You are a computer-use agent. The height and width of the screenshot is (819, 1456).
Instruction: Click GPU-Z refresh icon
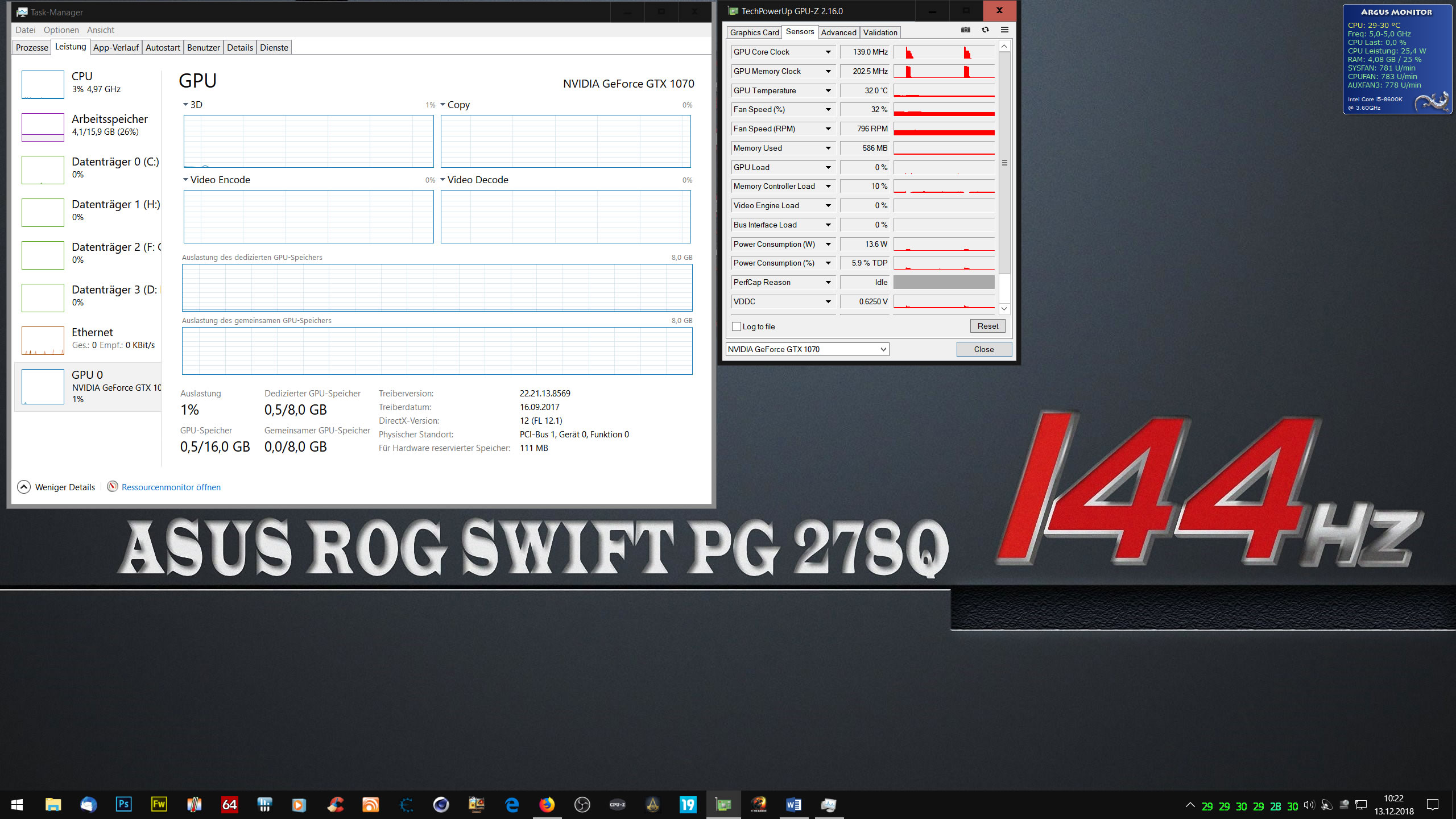(985, 30)
